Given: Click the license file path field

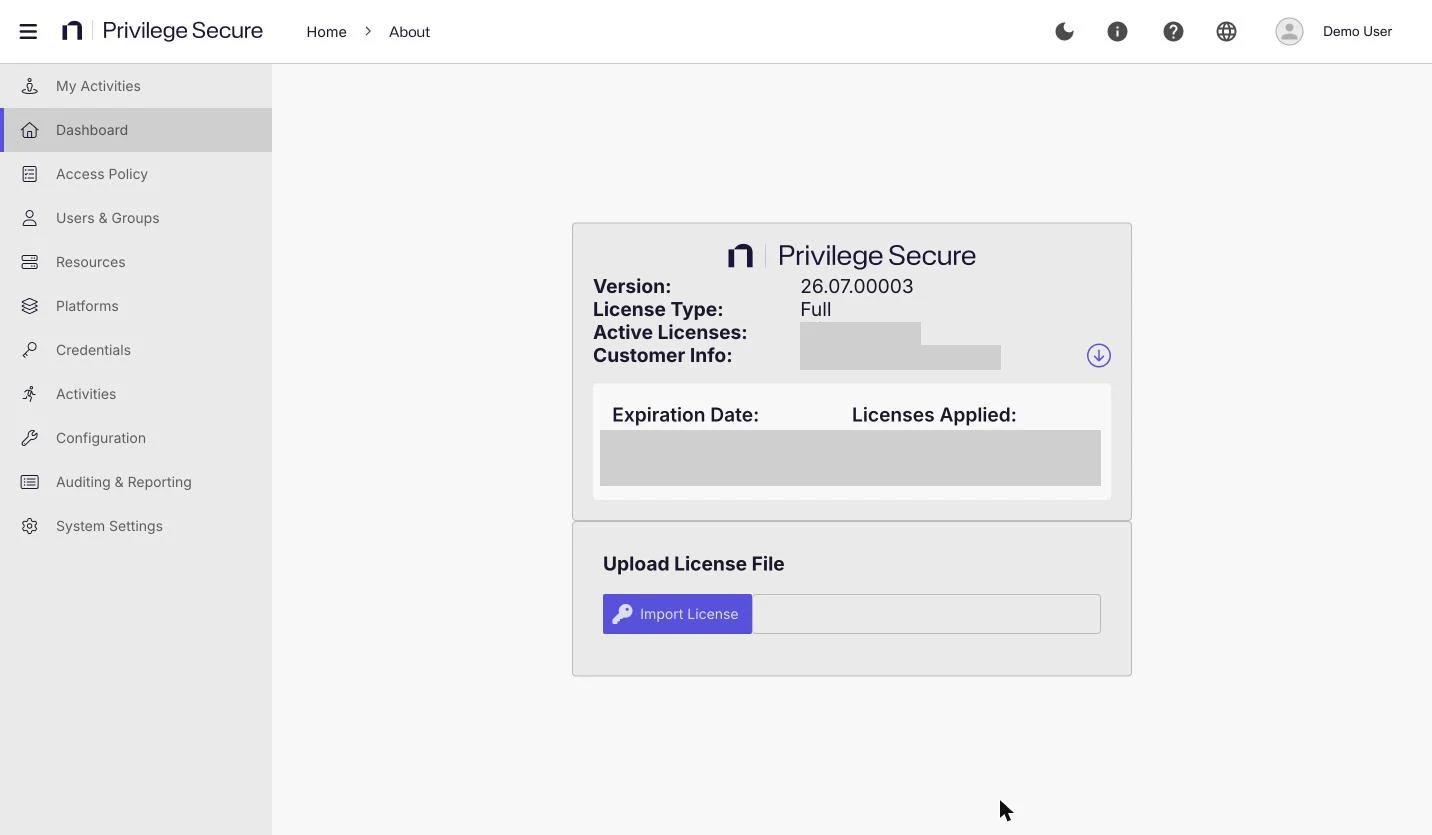Looking at the screenshot, I should pos(926,614).
